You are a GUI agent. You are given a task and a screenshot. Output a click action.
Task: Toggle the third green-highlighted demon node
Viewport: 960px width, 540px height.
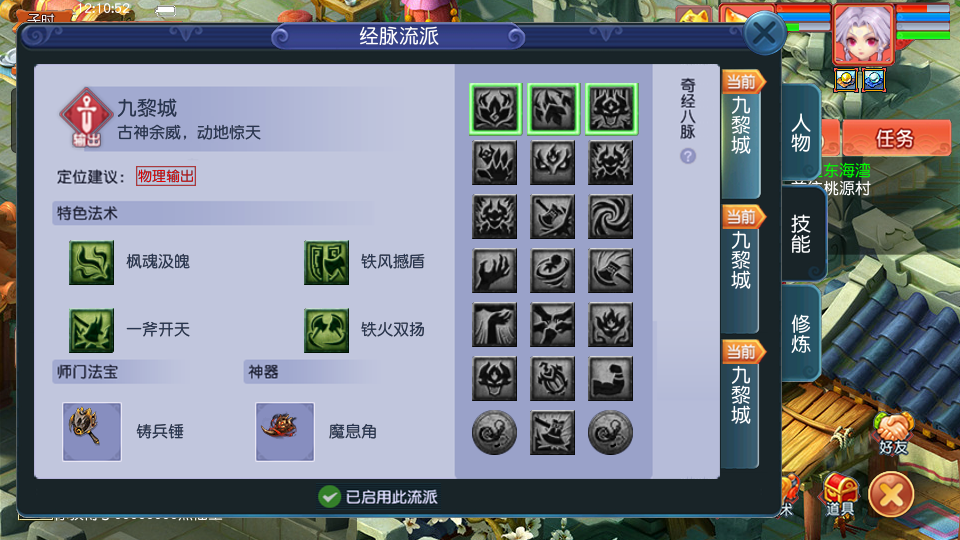(612, 109)
